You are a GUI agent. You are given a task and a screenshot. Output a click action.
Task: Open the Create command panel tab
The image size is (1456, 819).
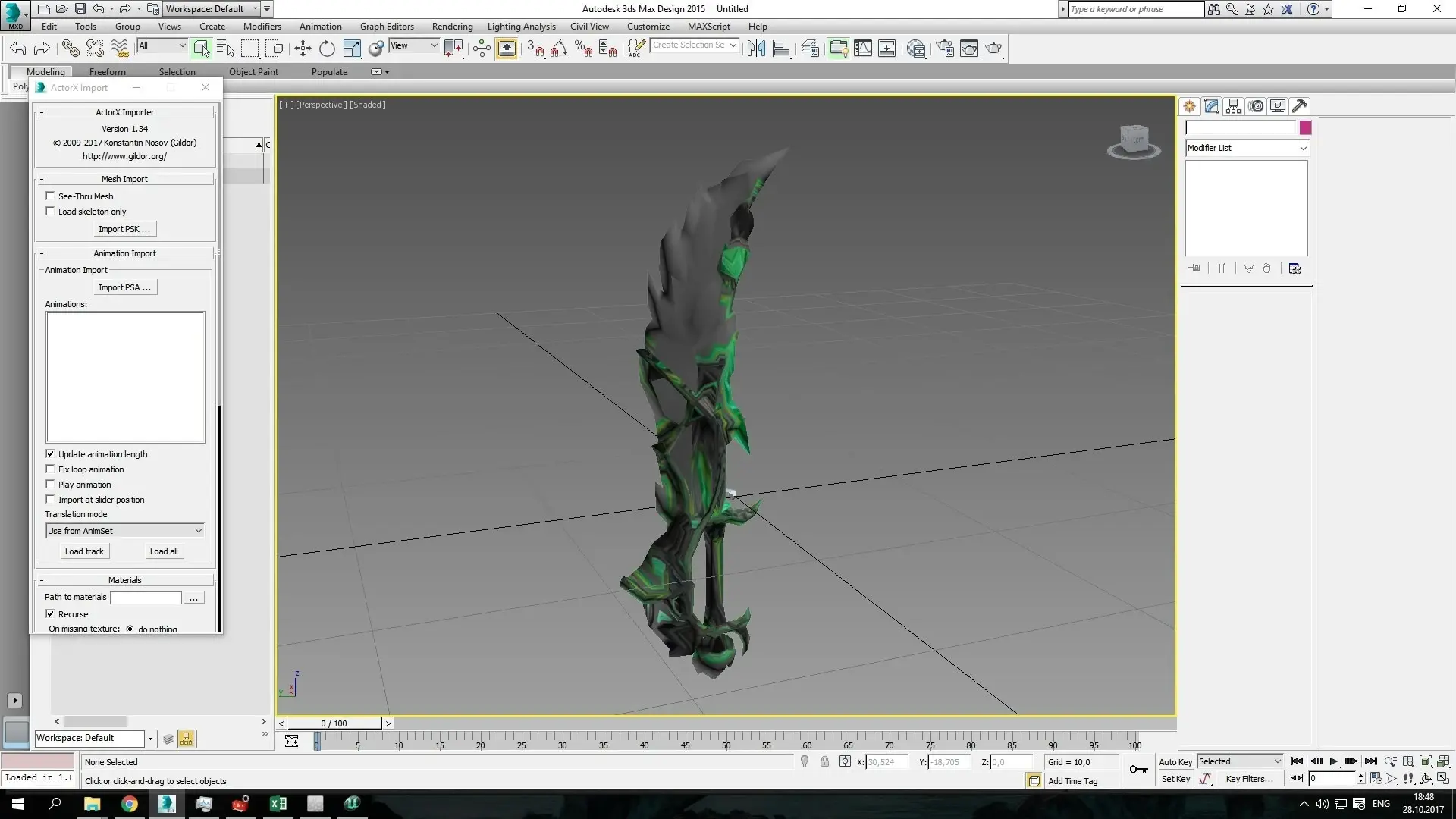point(1189,106)
